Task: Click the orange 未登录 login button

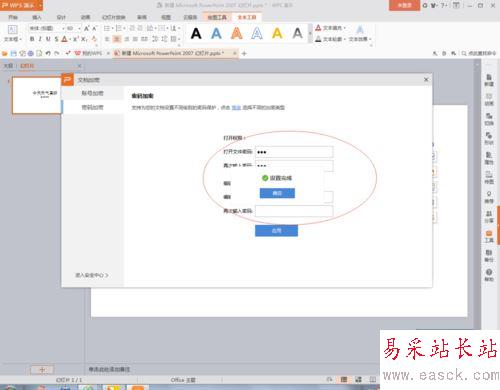Action: pyautogui.click(x=404, y=5)
